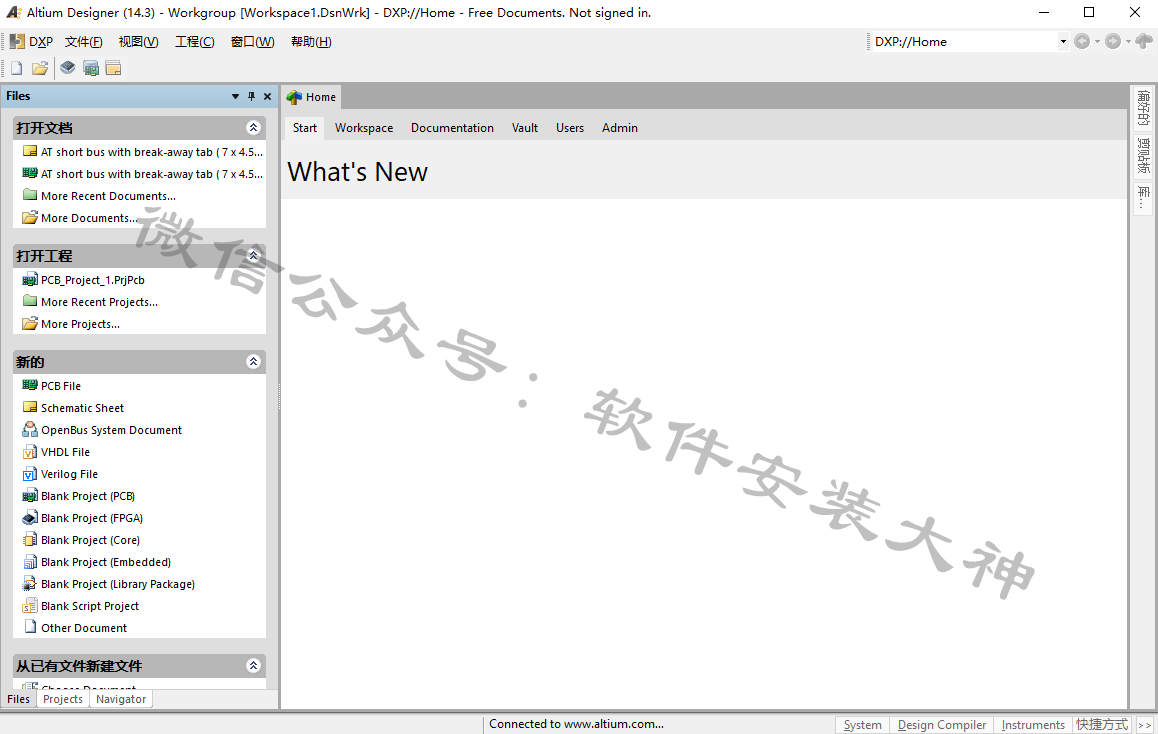Click the System status bar button
1158x734 pixels.
pos(863,725)
